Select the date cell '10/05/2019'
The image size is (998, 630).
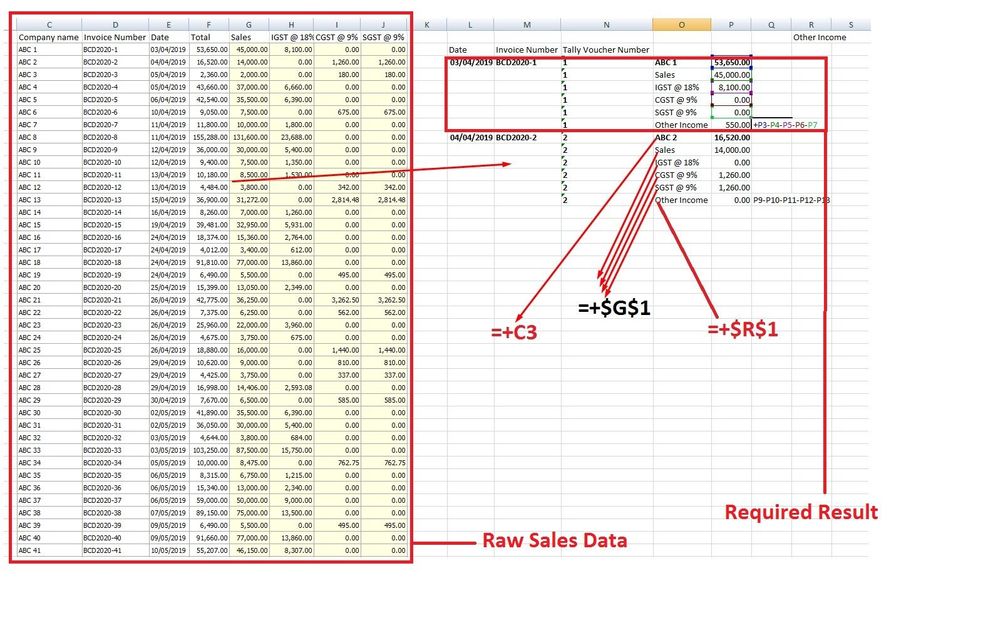(169, 550)
